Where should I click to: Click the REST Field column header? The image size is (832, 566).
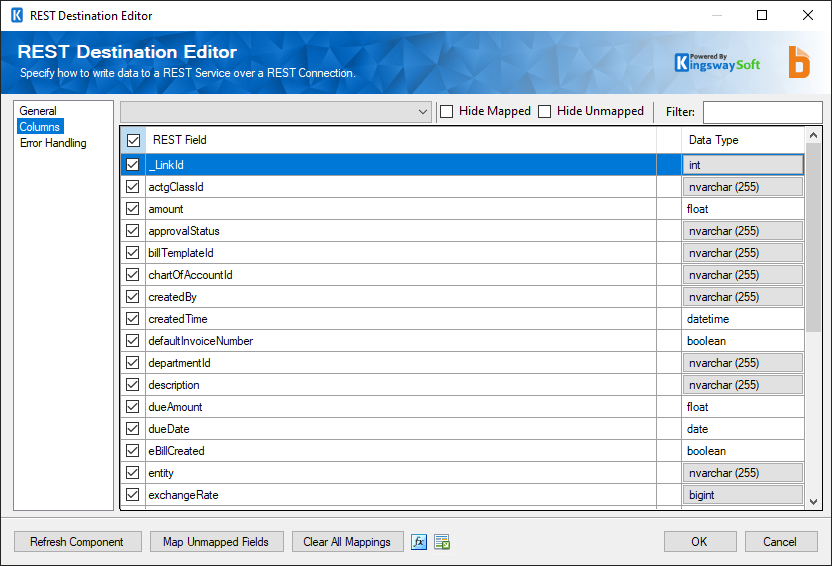coord(401,140)
